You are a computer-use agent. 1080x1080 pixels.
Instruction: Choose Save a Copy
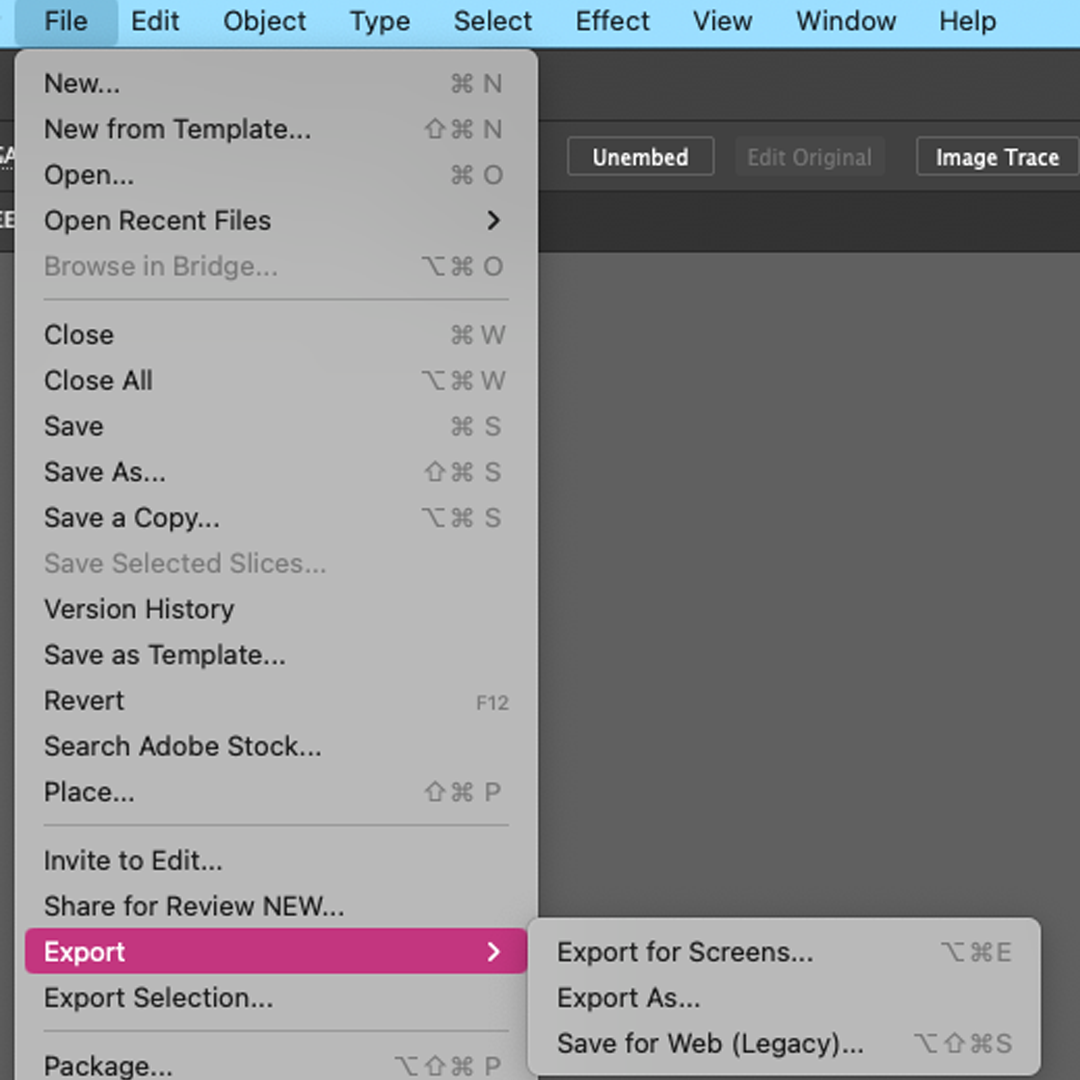pos(131,518)
